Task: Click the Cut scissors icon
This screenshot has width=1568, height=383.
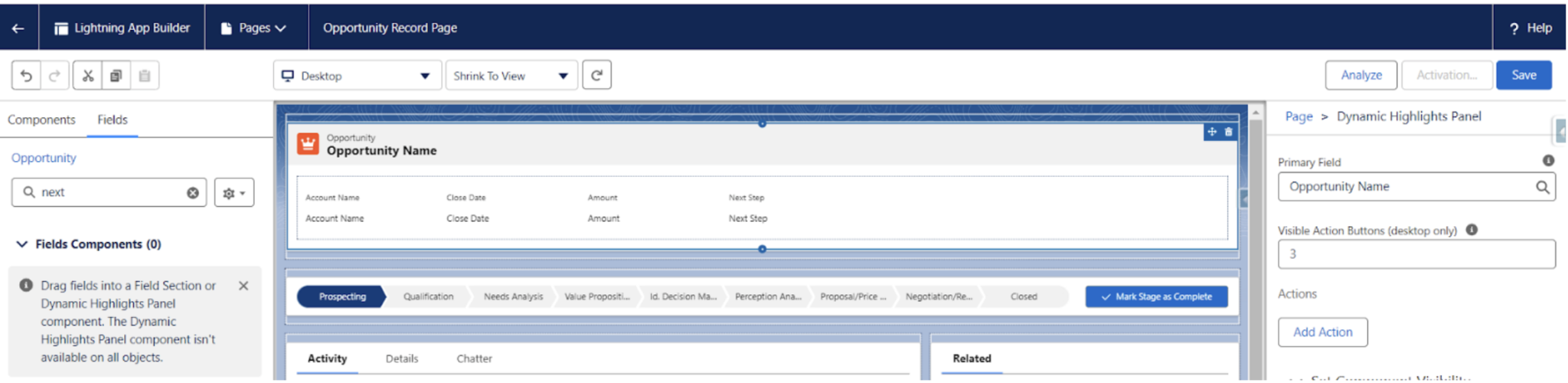Action: point(87,76)
